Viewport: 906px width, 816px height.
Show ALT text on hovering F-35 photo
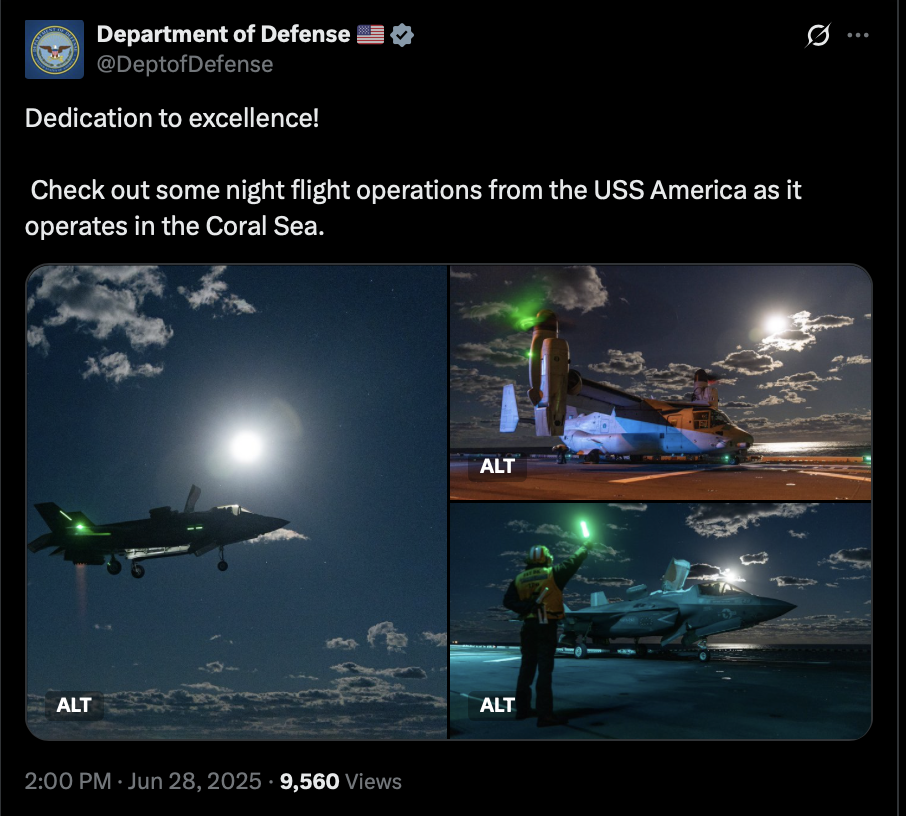[x=74, y=705]
